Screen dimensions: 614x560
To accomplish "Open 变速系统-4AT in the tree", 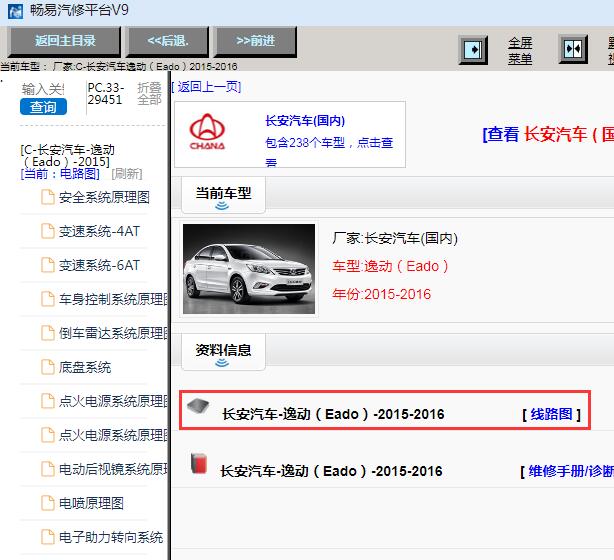I will pyautogui.click(x=99, y=231).
